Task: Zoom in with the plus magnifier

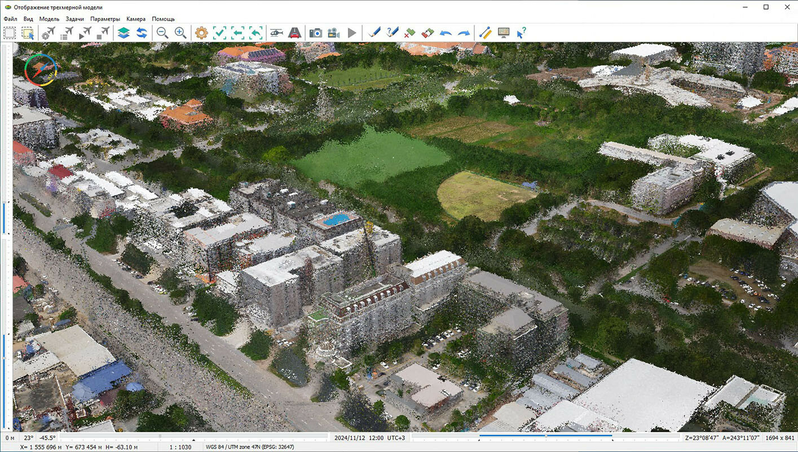Action: [180, 32]
